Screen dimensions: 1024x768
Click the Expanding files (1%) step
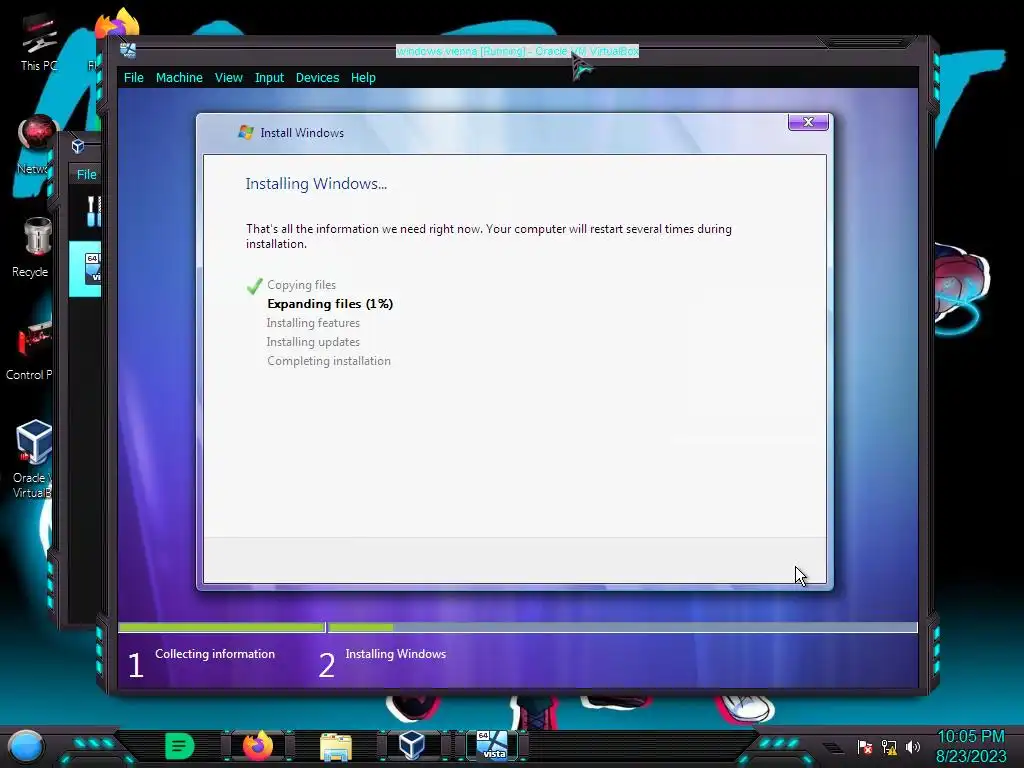(x=330, y=304)
